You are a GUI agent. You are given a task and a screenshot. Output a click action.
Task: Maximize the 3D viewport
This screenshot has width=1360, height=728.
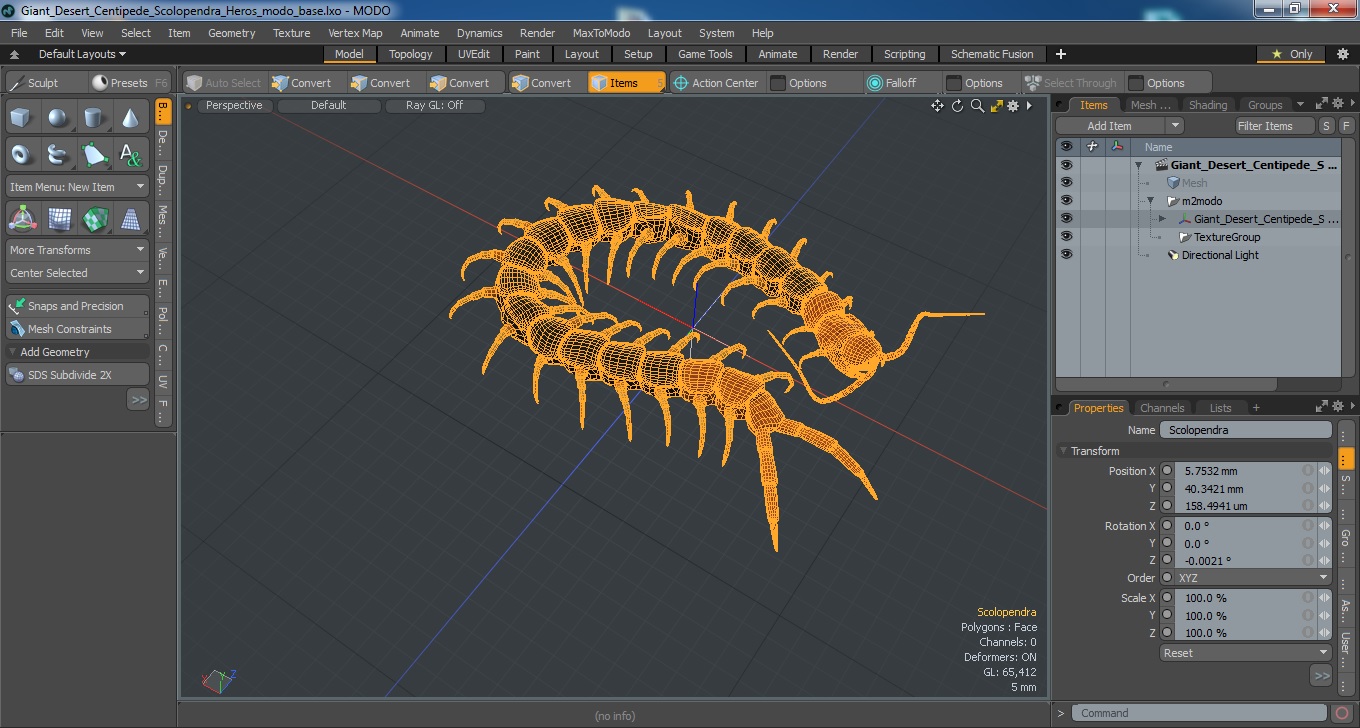click(x=996, y=105)
